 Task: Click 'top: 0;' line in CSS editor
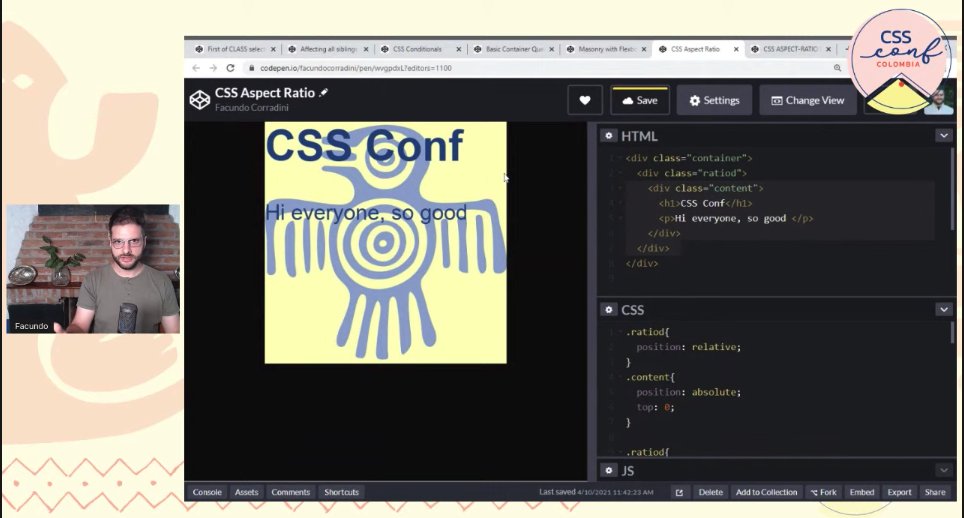[655, 407]
